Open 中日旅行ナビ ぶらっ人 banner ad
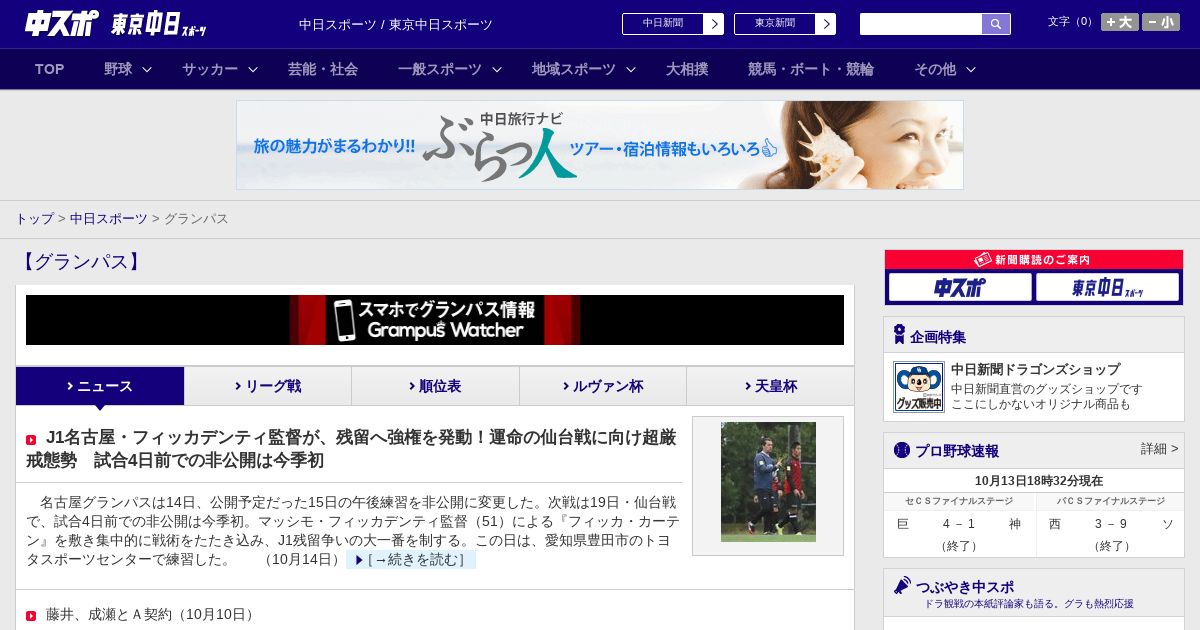 (600, 145)
